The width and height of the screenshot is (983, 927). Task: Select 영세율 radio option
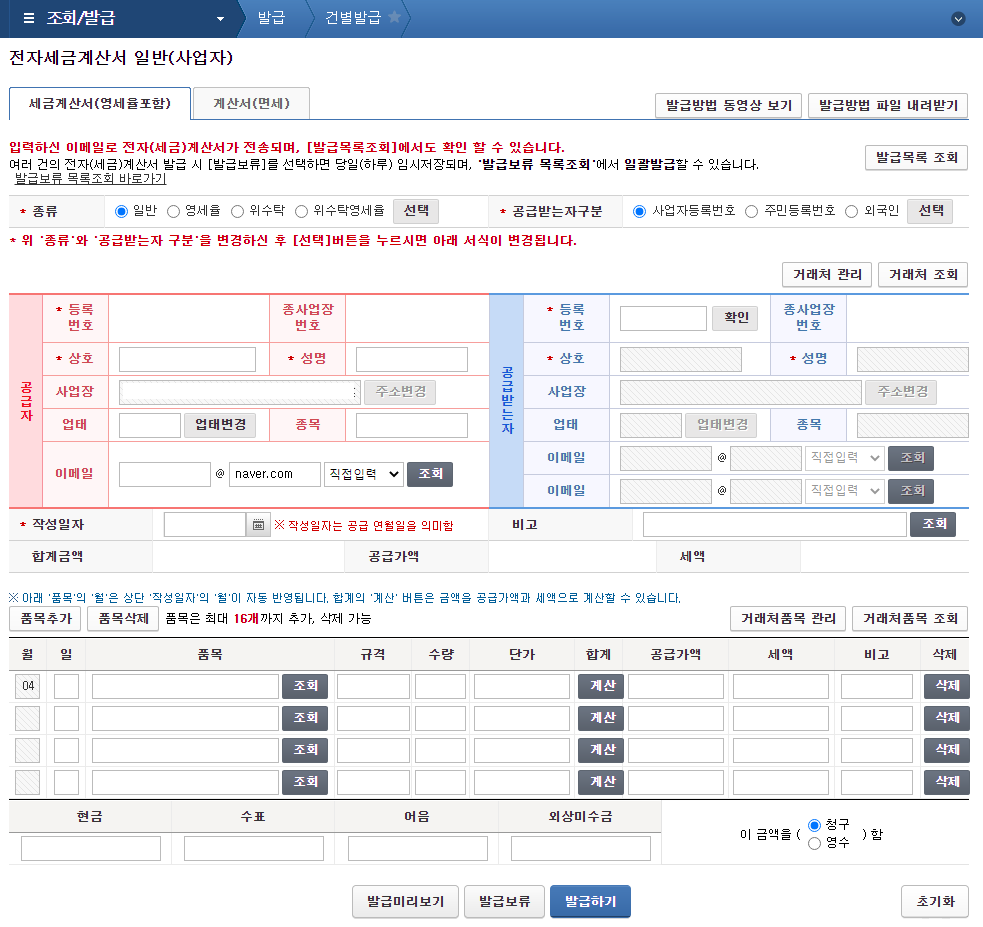click(174, 212)
